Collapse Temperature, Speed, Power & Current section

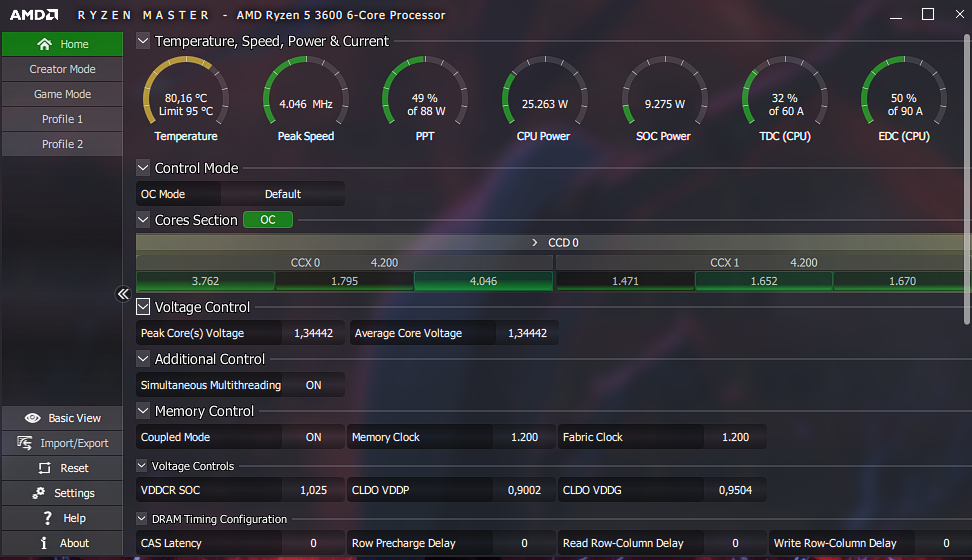pos(143,41)
